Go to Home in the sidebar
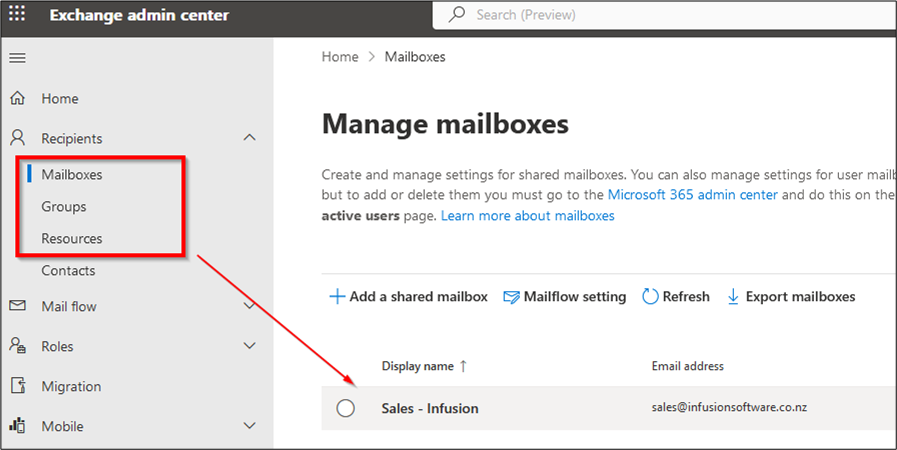897x450 pixels. tap(59, 98)
